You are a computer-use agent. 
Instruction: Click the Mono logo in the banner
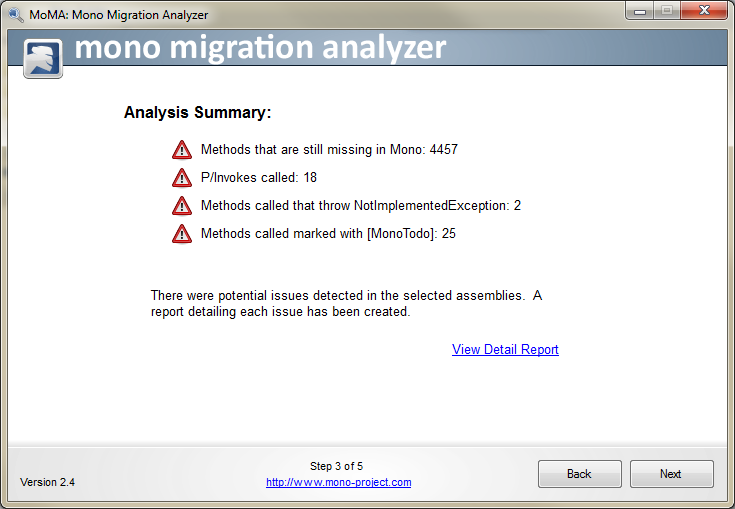click(x=43, y=59)
